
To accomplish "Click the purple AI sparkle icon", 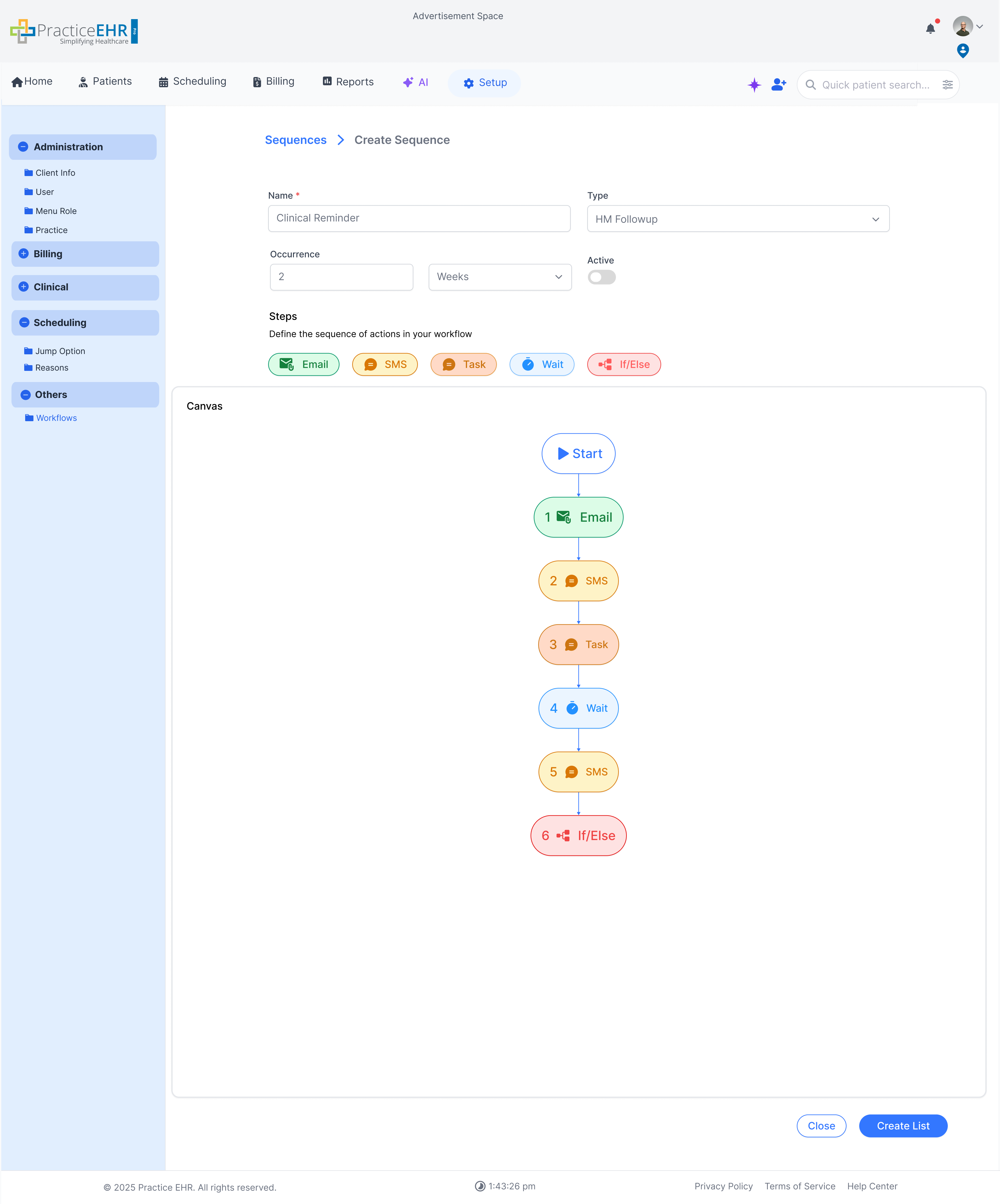I will (754, 85).
